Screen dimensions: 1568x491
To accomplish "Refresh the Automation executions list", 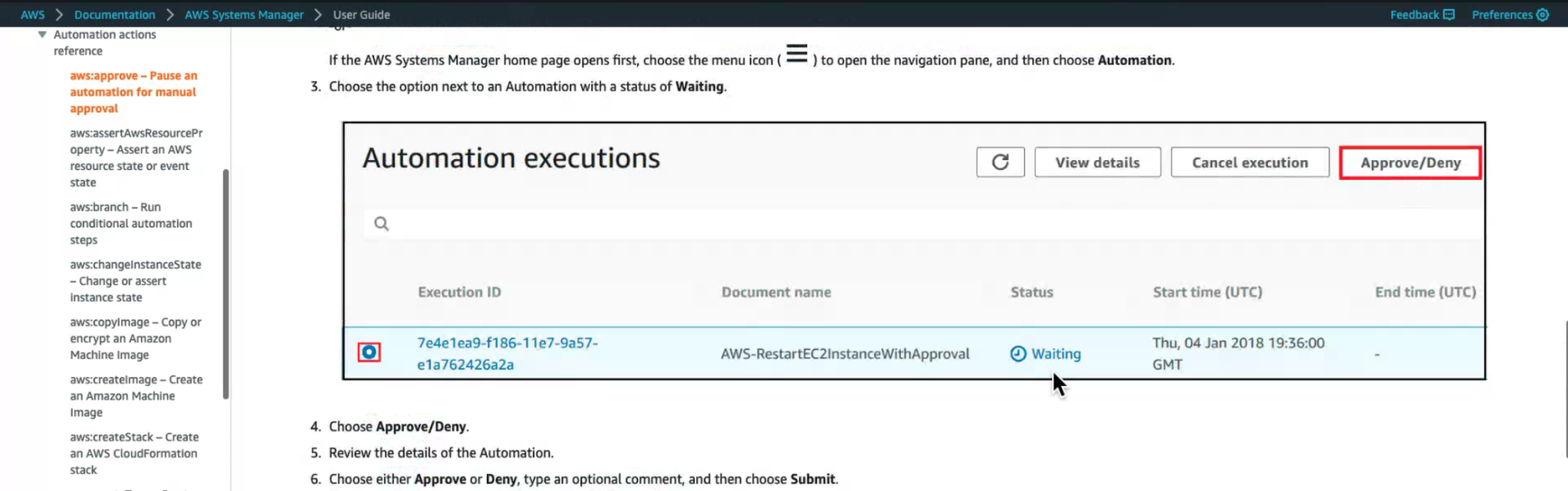I will (1000, 162).
